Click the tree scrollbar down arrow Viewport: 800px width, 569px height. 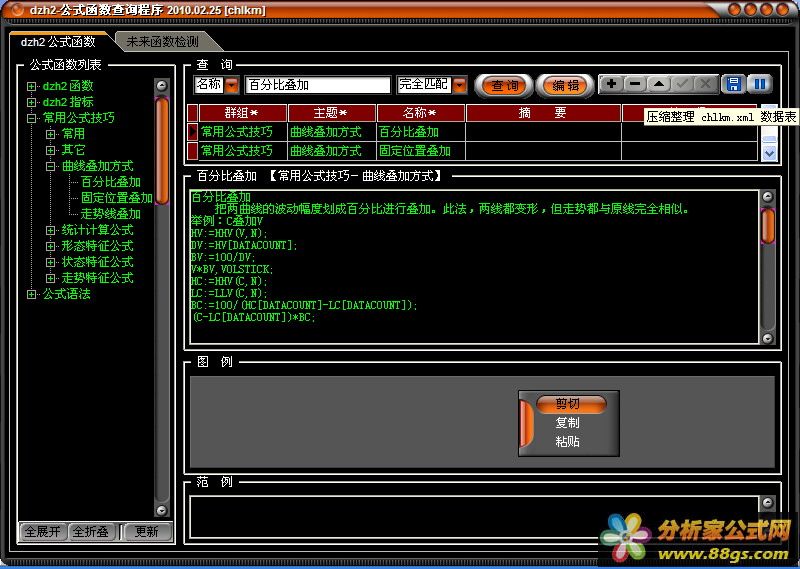coord(162,510)
